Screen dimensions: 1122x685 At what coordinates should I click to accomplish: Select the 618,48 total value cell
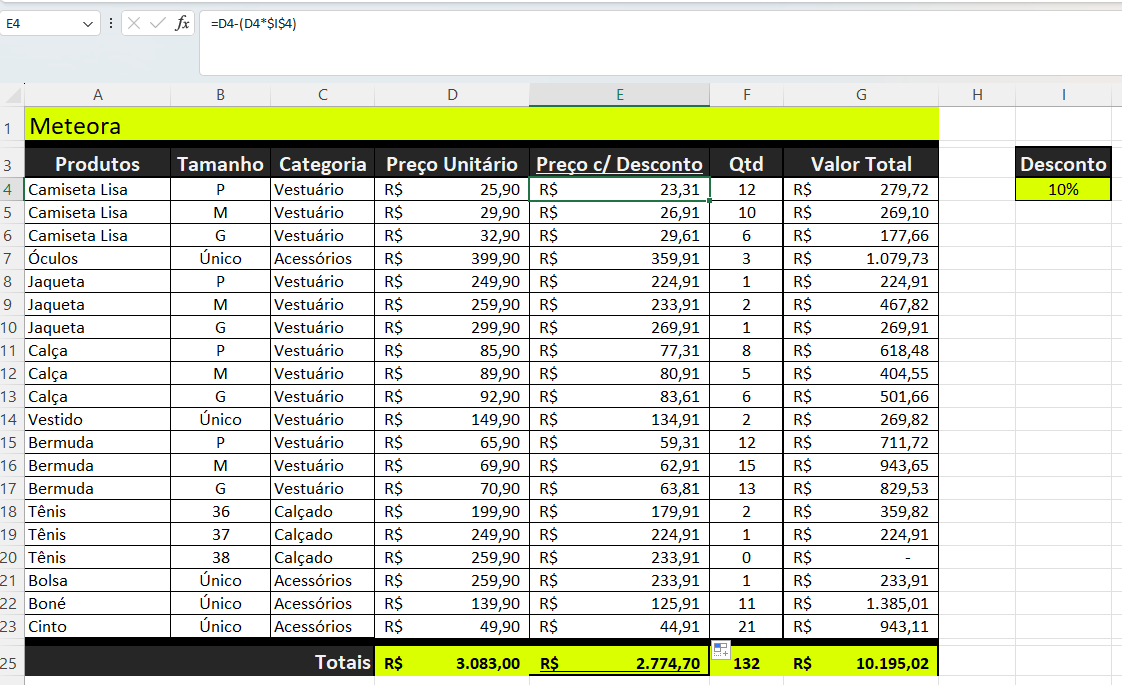click(x=861, y=351)
